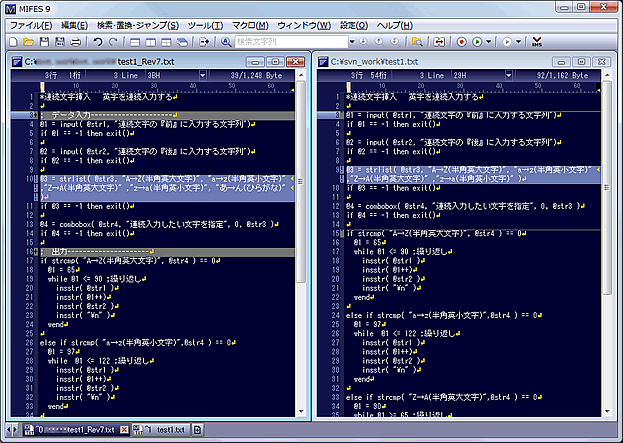Expand the search string dropdown arrow
Image resolution: width=623 pixels, height=443 pixels.
click(x=351, y=42)
